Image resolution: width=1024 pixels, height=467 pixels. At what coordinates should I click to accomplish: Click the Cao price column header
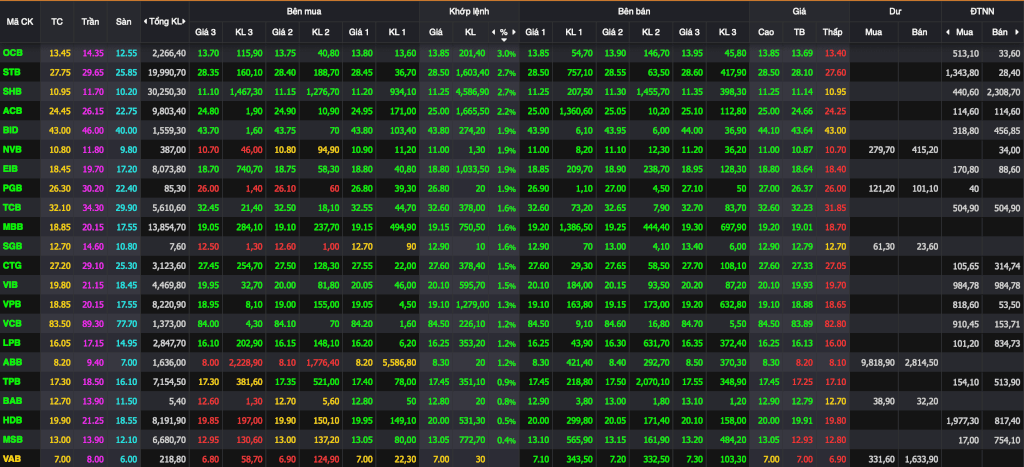click(766, 31)
